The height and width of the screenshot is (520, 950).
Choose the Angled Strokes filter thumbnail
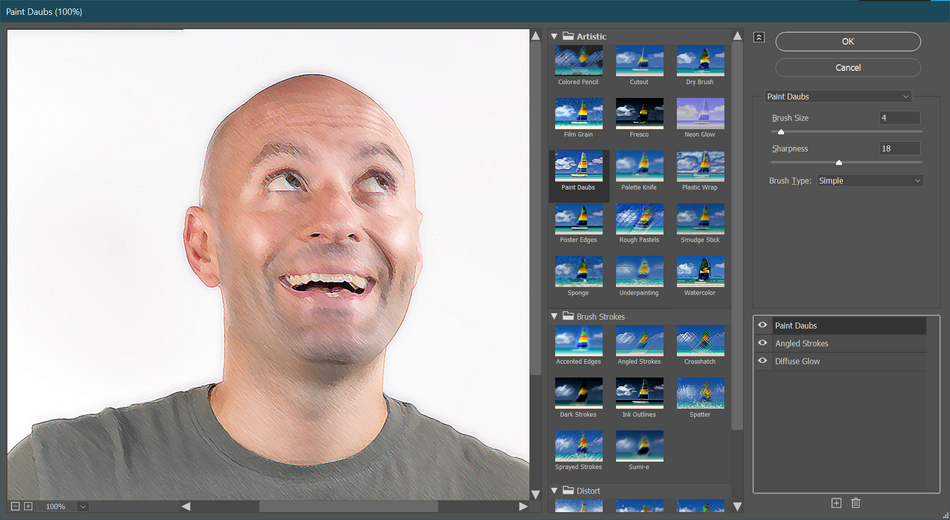click(x=639, y=341)
